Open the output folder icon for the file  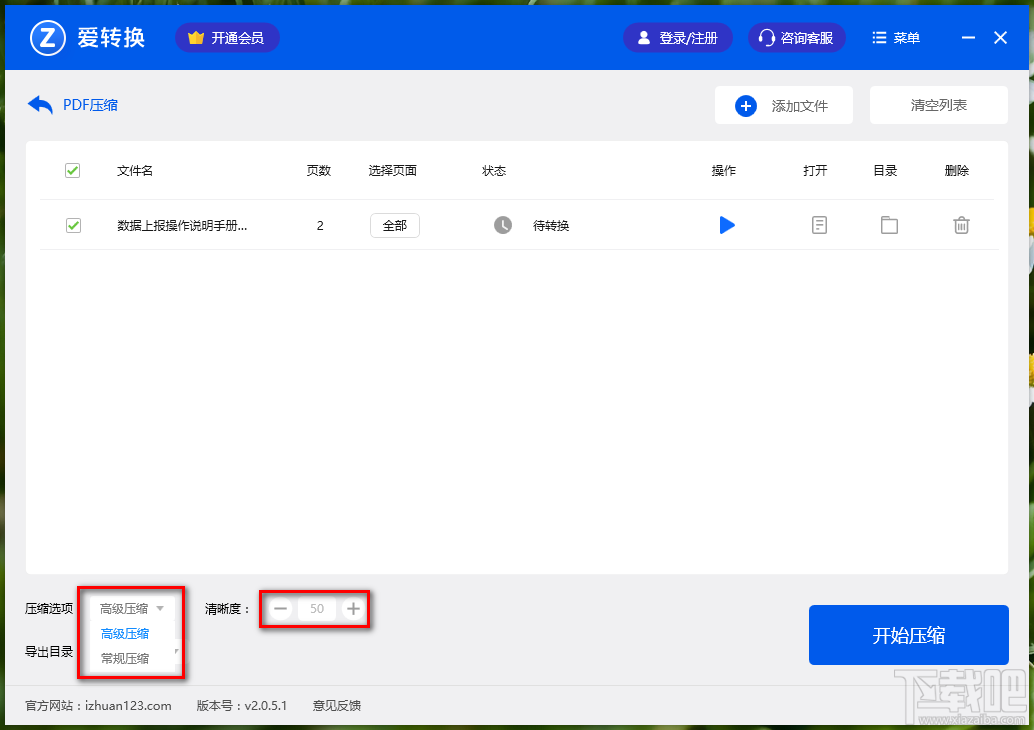[x=889, y=225]
